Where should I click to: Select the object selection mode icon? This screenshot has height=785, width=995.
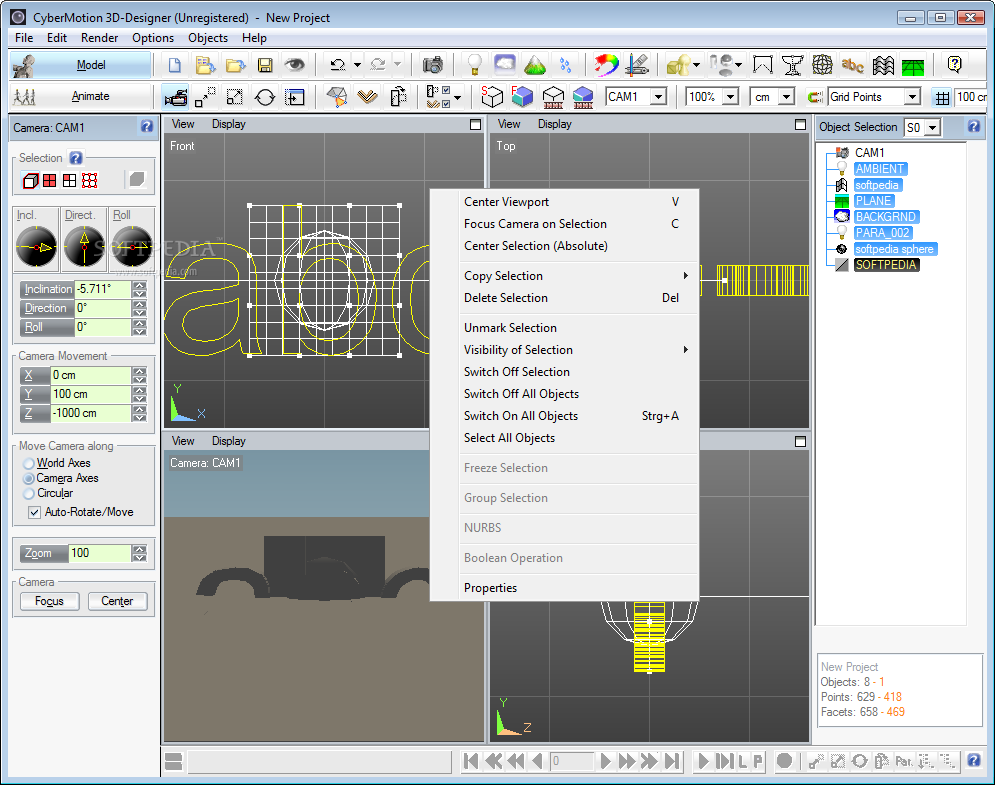point(30,180)
